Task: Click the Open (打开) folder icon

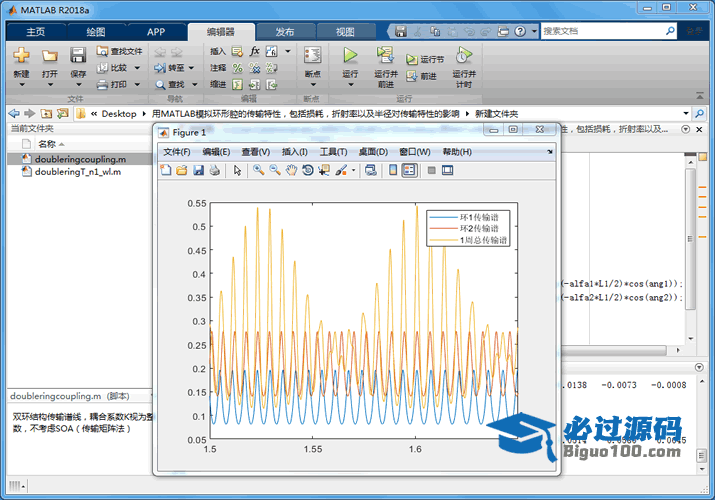Action: pos(50,56)
